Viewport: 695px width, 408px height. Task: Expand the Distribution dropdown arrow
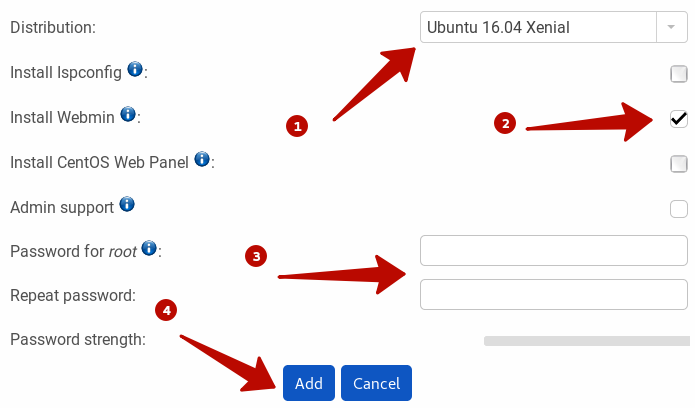pos(672,27)
